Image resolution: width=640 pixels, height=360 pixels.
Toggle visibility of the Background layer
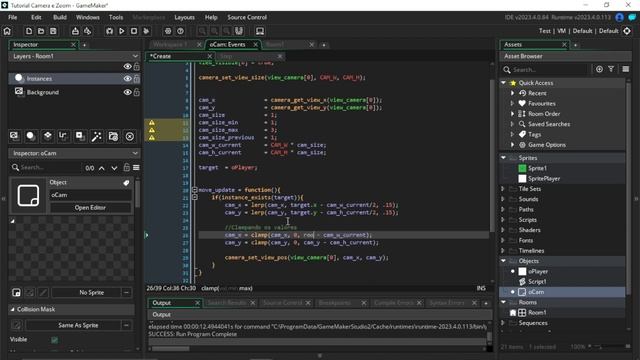point(127,92)
